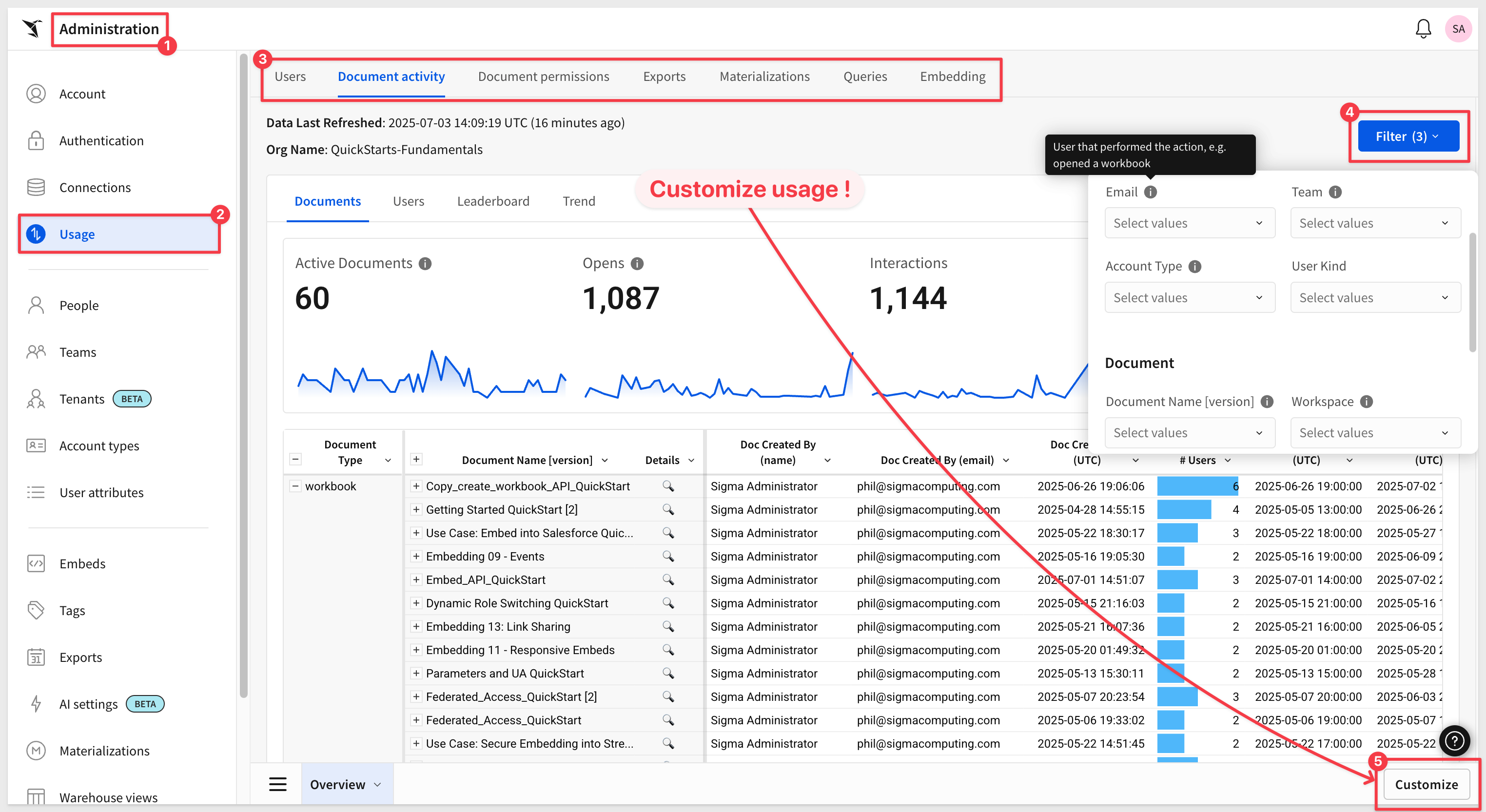Open details magnifier for Getting Started QuickStart [2]
The height and width of the screenshot is (812, 1486).
668,509
